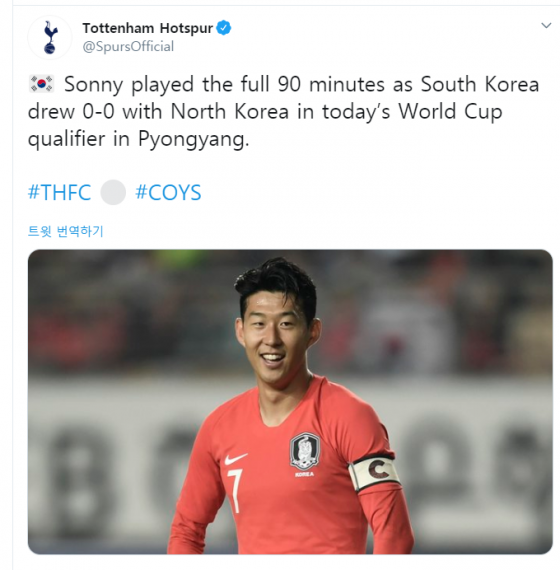Click the World Cup text in the tweet
Viewport: 560px width, 570px height.
coord(450,111)
